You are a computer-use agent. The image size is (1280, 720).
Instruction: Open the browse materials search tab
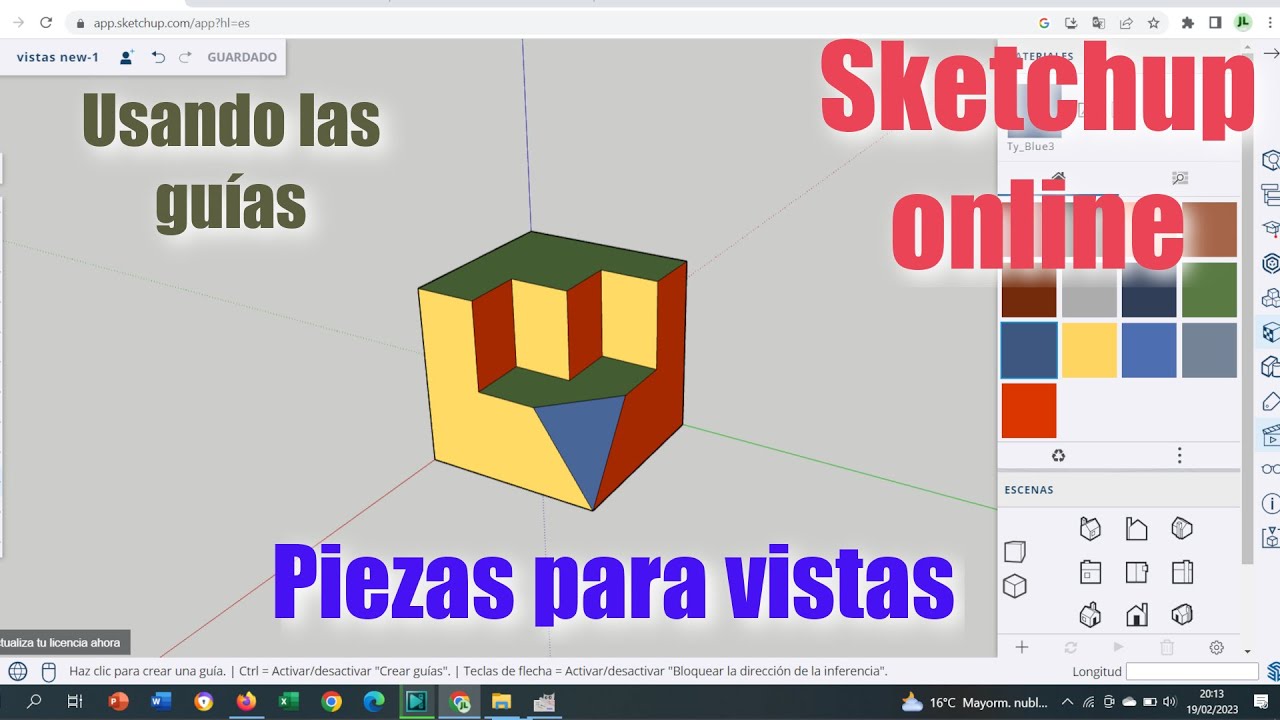[1180, 178]
